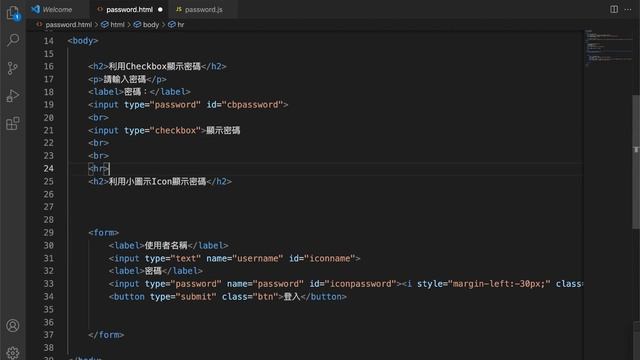Click the opening form tag on line 29
Image resolution: width=640 pixels, height=360 pixels.
click(x=103, y=232)
